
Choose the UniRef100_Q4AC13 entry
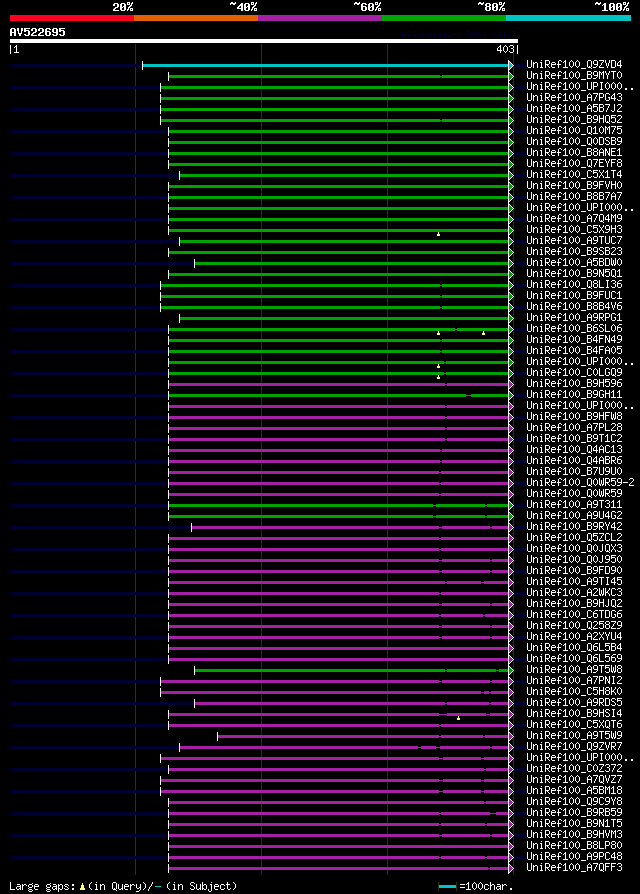pyautogui.click(x=574, y=450)
